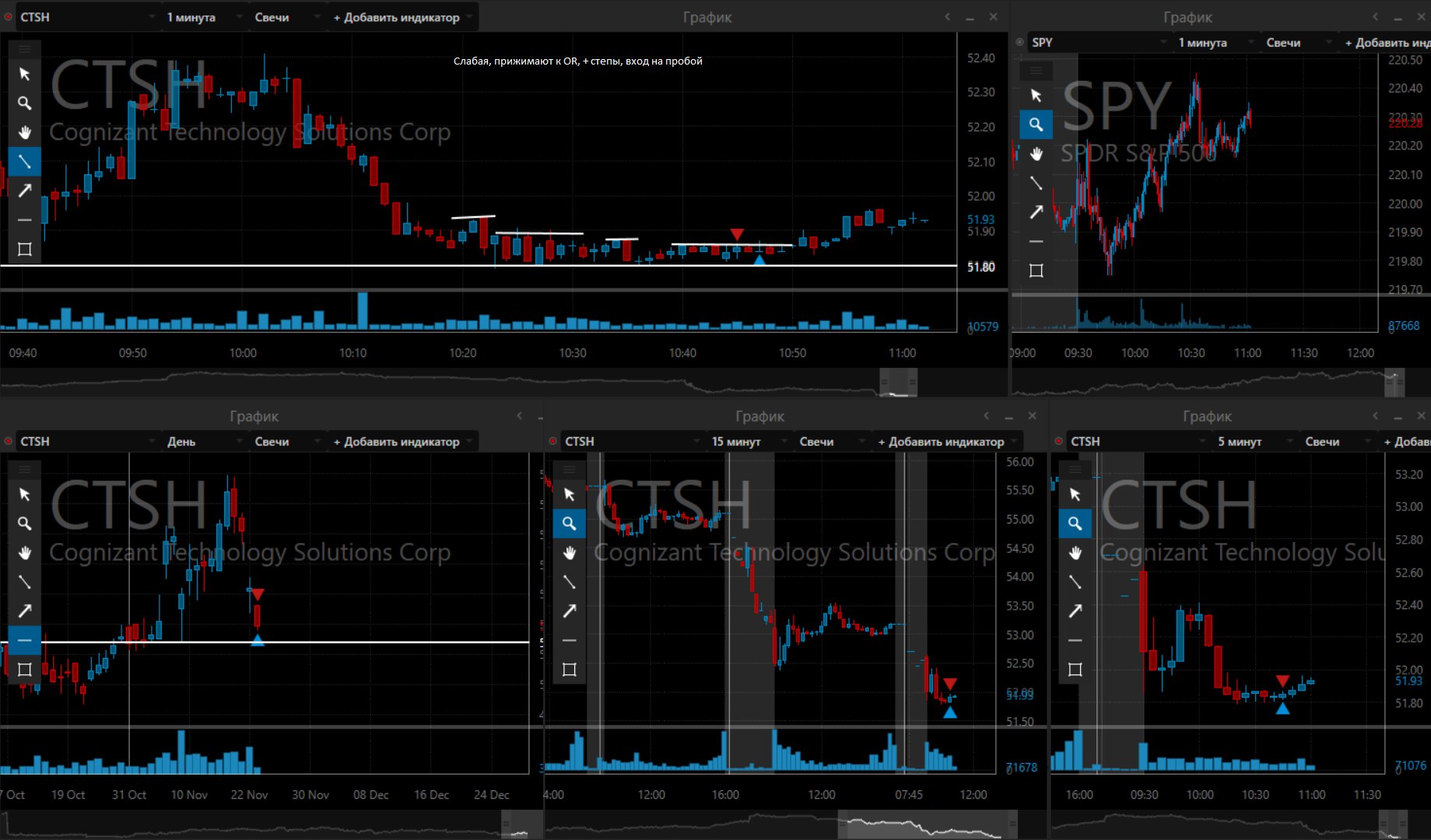
Task: Select the hand pan tool in the CTSH daily chart
Action: click(24, 553)
